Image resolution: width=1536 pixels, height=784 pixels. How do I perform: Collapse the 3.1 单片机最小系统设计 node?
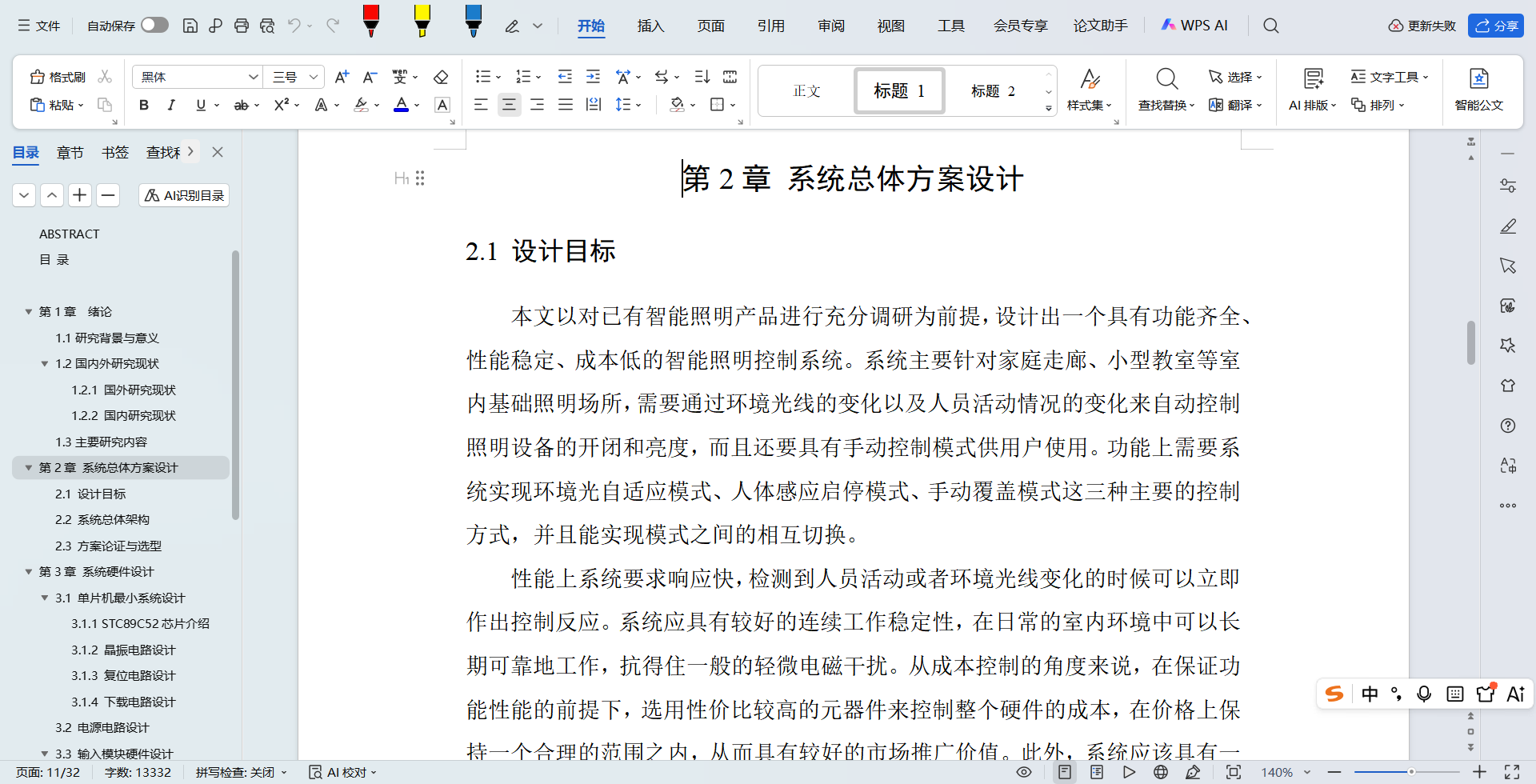click(45, 598)
